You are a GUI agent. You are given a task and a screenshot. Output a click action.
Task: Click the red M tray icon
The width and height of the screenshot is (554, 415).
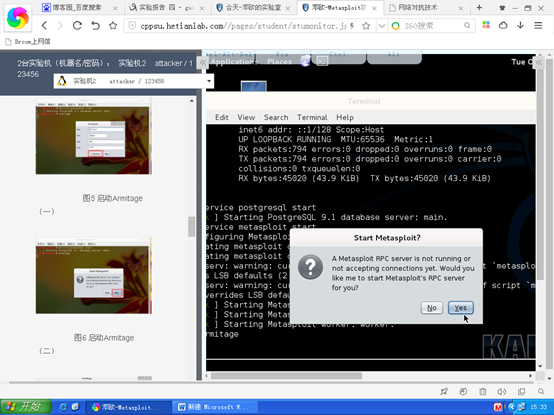coord(498,407)
